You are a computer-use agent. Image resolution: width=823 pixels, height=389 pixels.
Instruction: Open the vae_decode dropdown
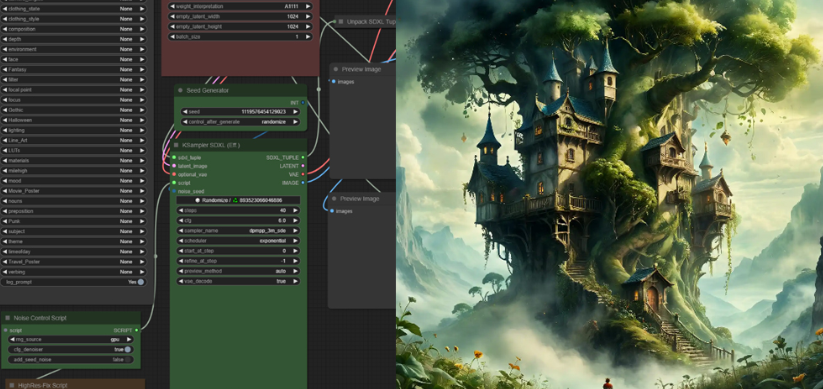[238, 281]
